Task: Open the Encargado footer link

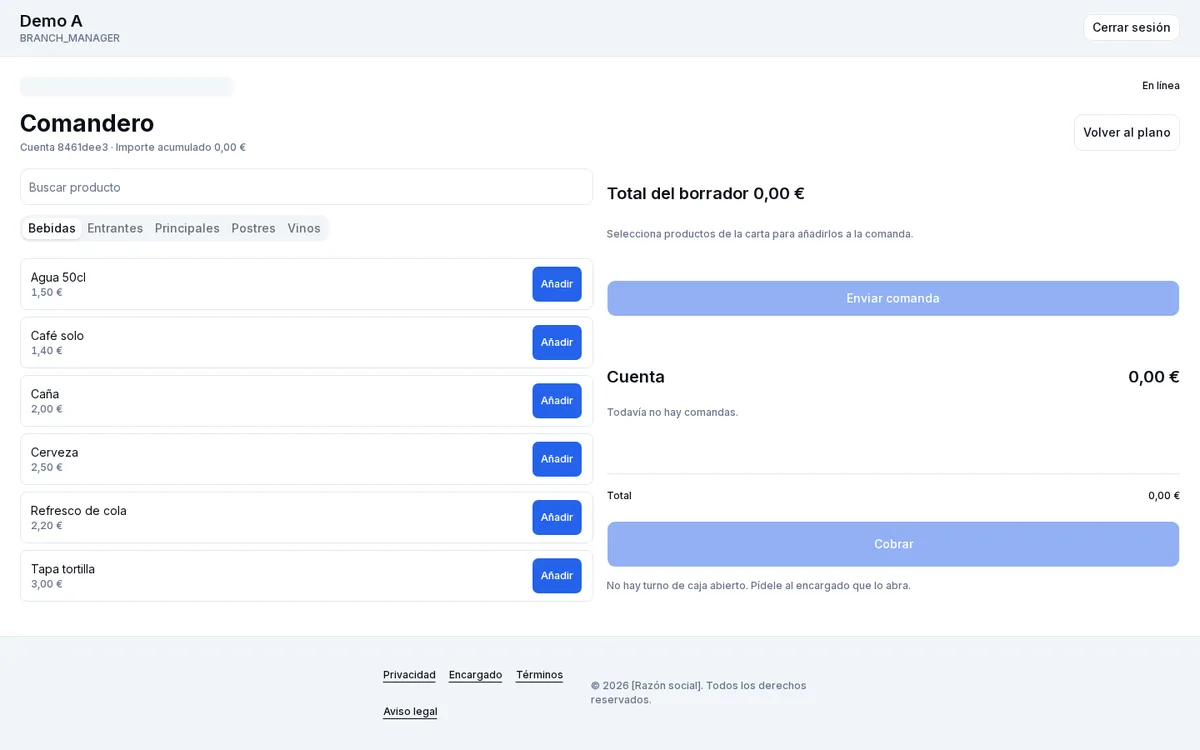Action: pyautogui.click(x=476, y=675)
